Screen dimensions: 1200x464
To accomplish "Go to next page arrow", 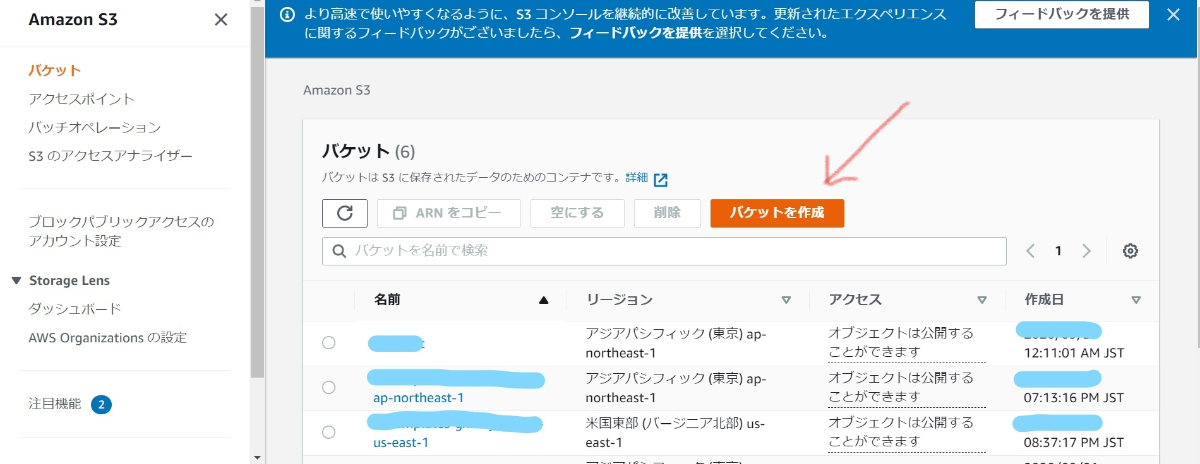I will pyautogui.click(x=1087, y=251).
